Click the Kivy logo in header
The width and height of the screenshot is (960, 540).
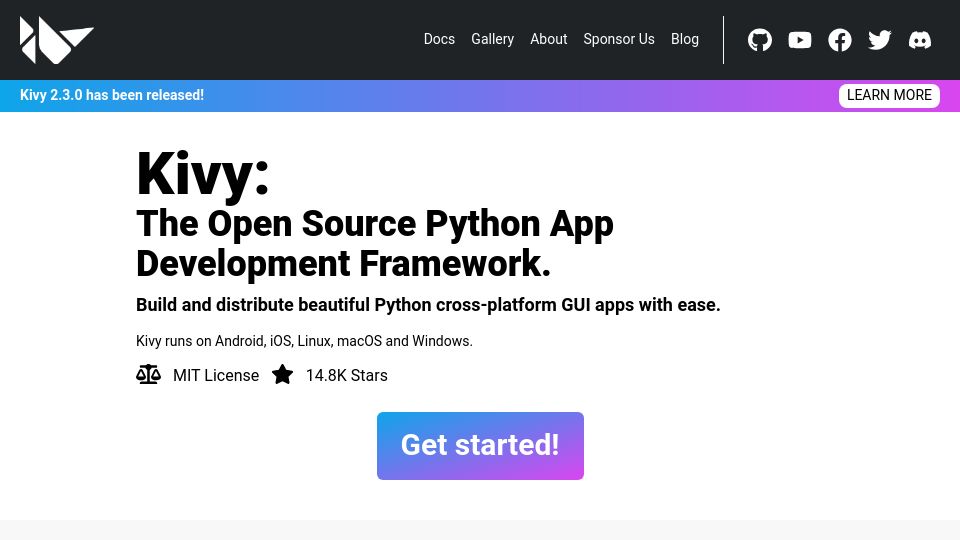pyautogui.click(x=56, y=40)
